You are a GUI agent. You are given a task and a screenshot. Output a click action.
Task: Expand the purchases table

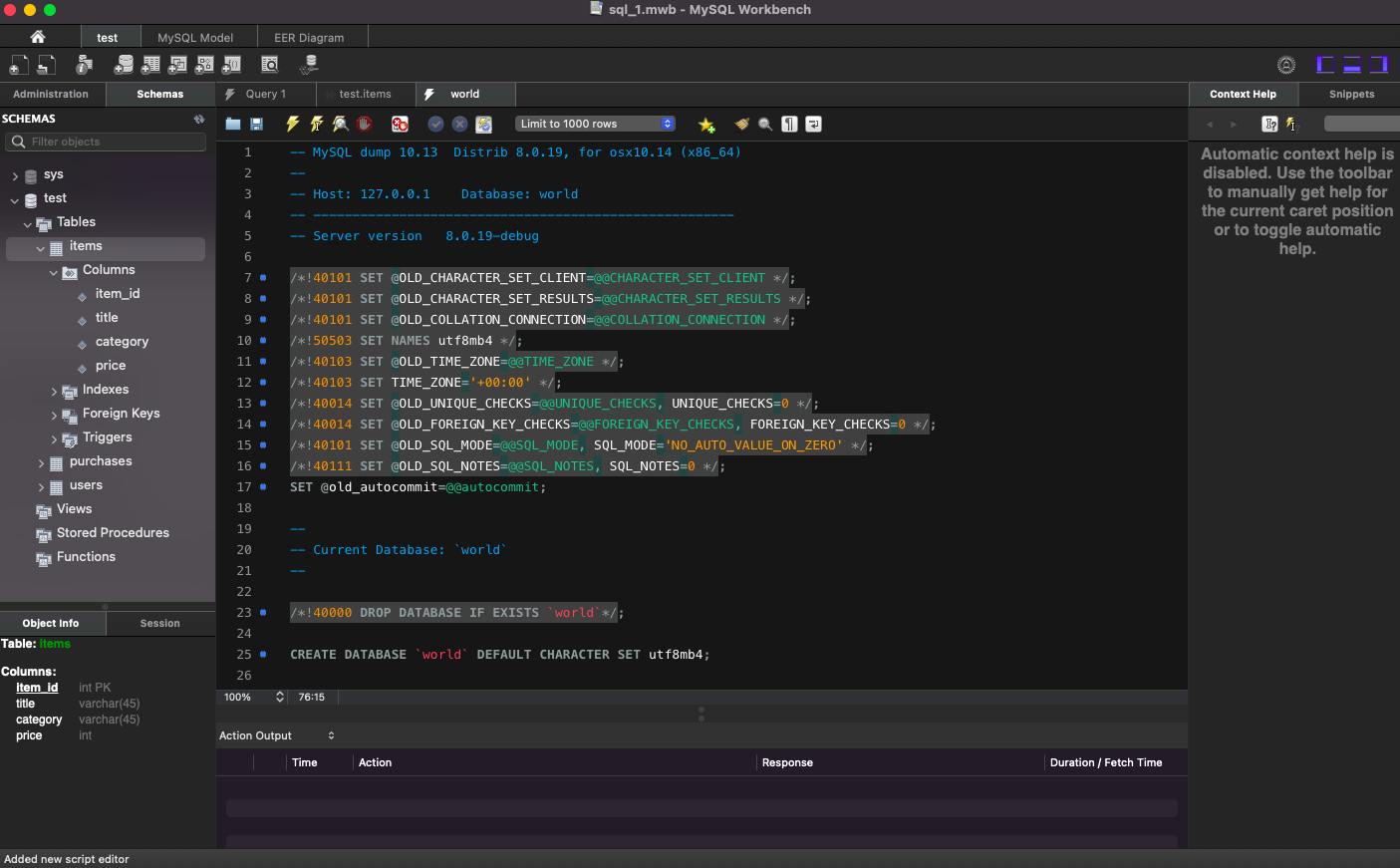(x=41, y=462)
